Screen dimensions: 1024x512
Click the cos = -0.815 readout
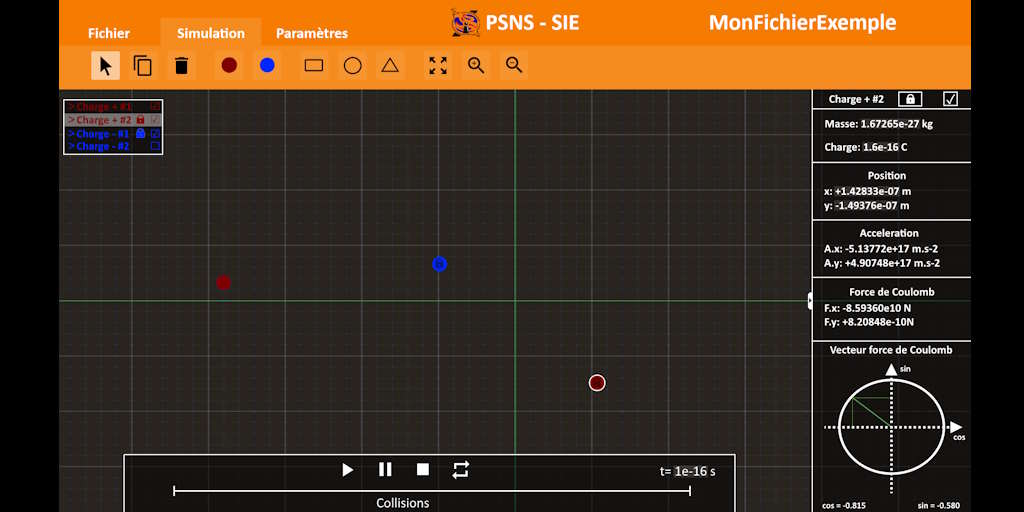tap(846, 506)
